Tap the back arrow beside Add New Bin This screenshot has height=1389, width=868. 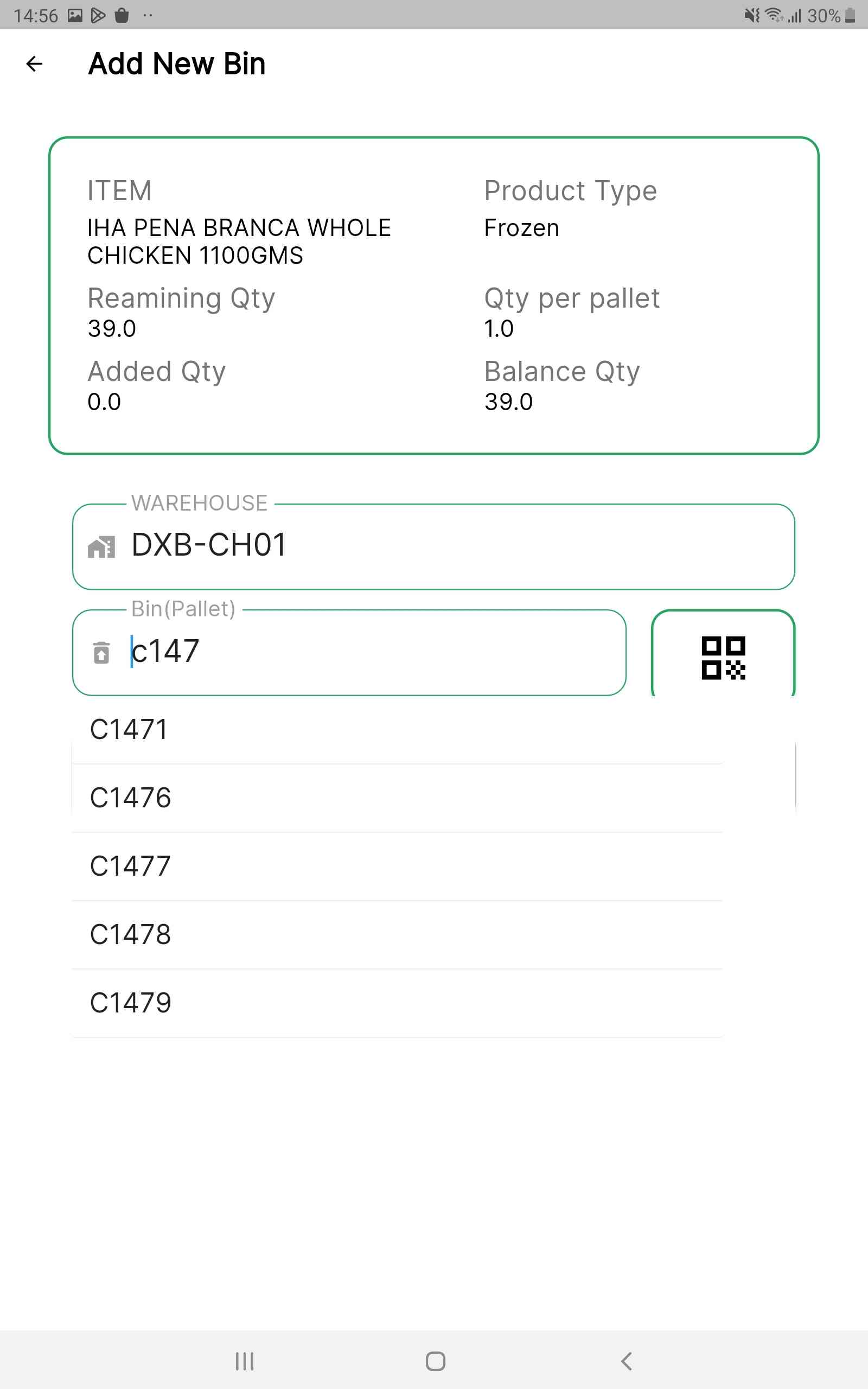pyautogui.click(x=34, y=63)
